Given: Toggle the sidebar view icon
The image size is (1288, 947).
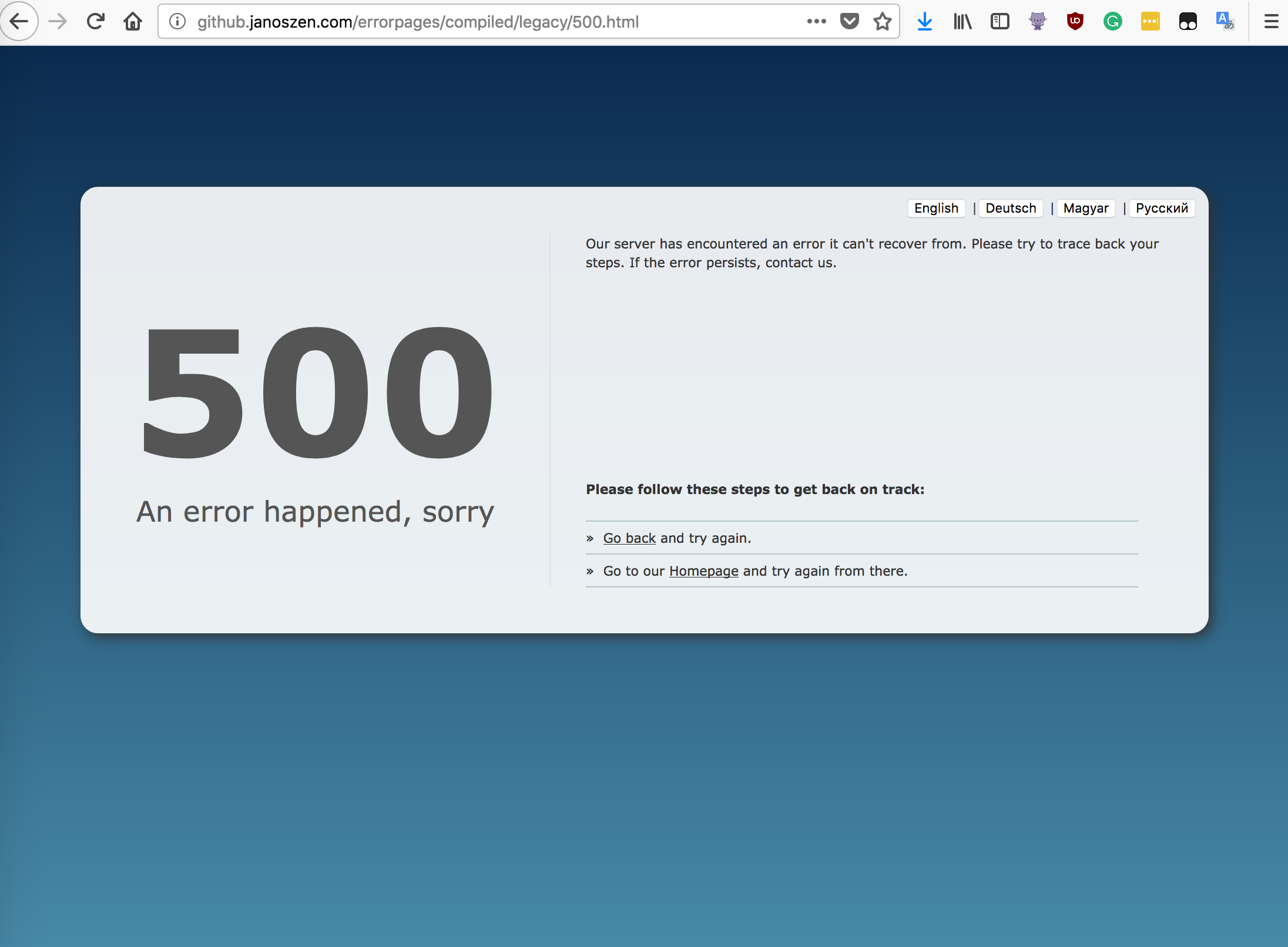Looking at the screenshot, I should [999, 22].
